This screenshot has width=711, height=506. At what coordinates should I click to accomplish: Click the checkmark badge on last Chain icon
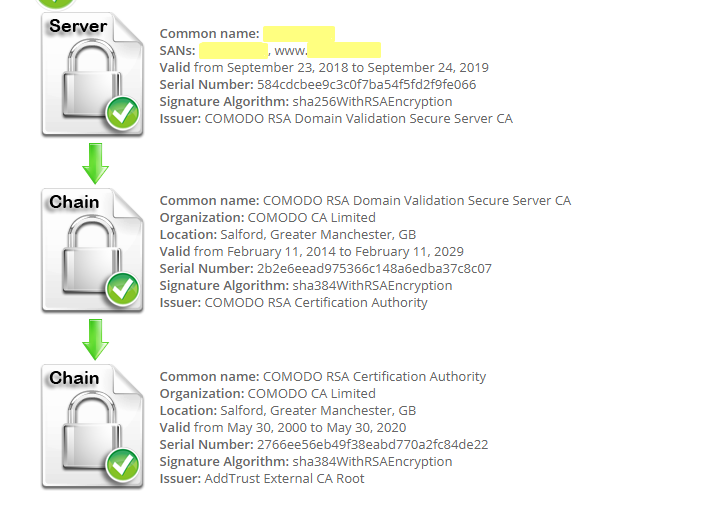pos(122,465)
